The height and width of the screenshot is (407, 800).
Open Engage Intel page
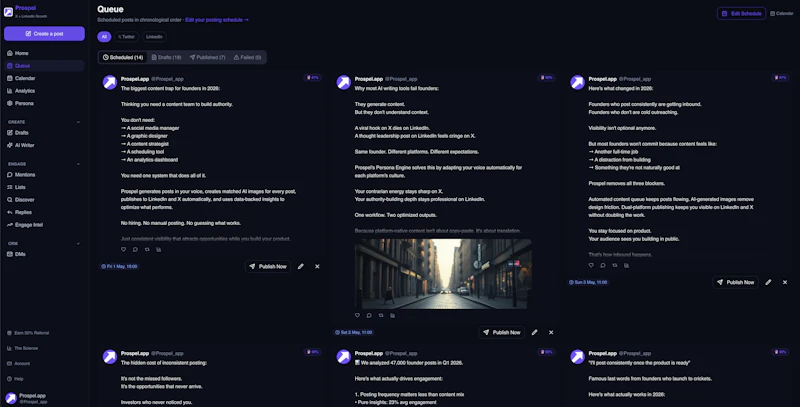pos(44,225)
